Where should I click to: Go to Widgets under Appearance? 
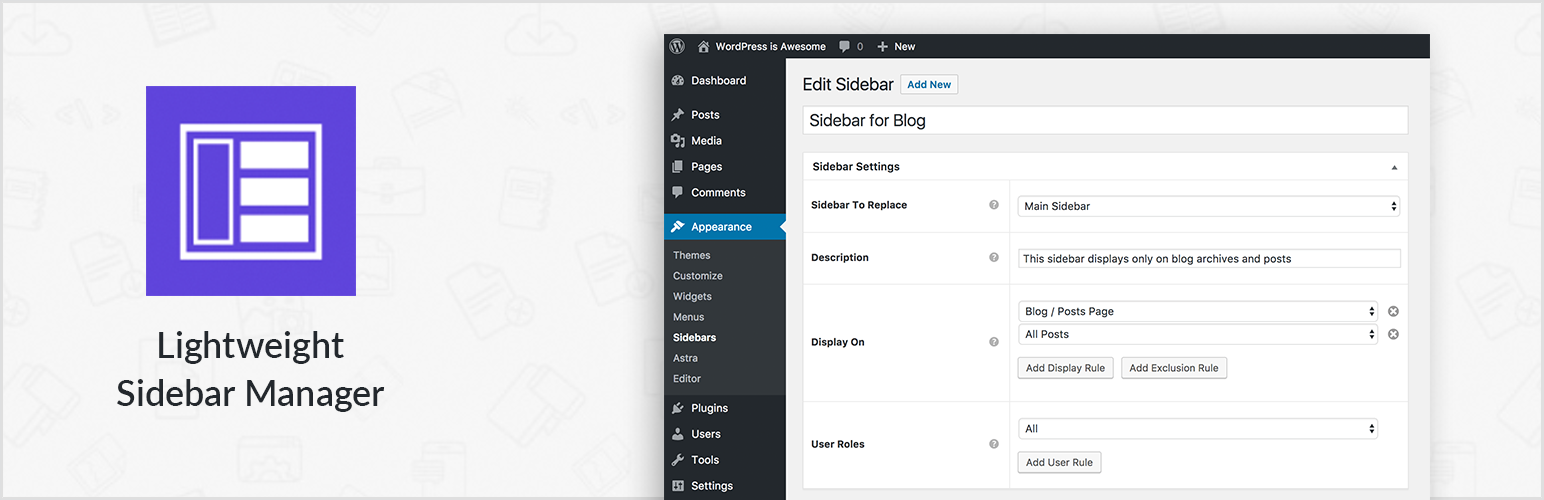pos(692,296)
